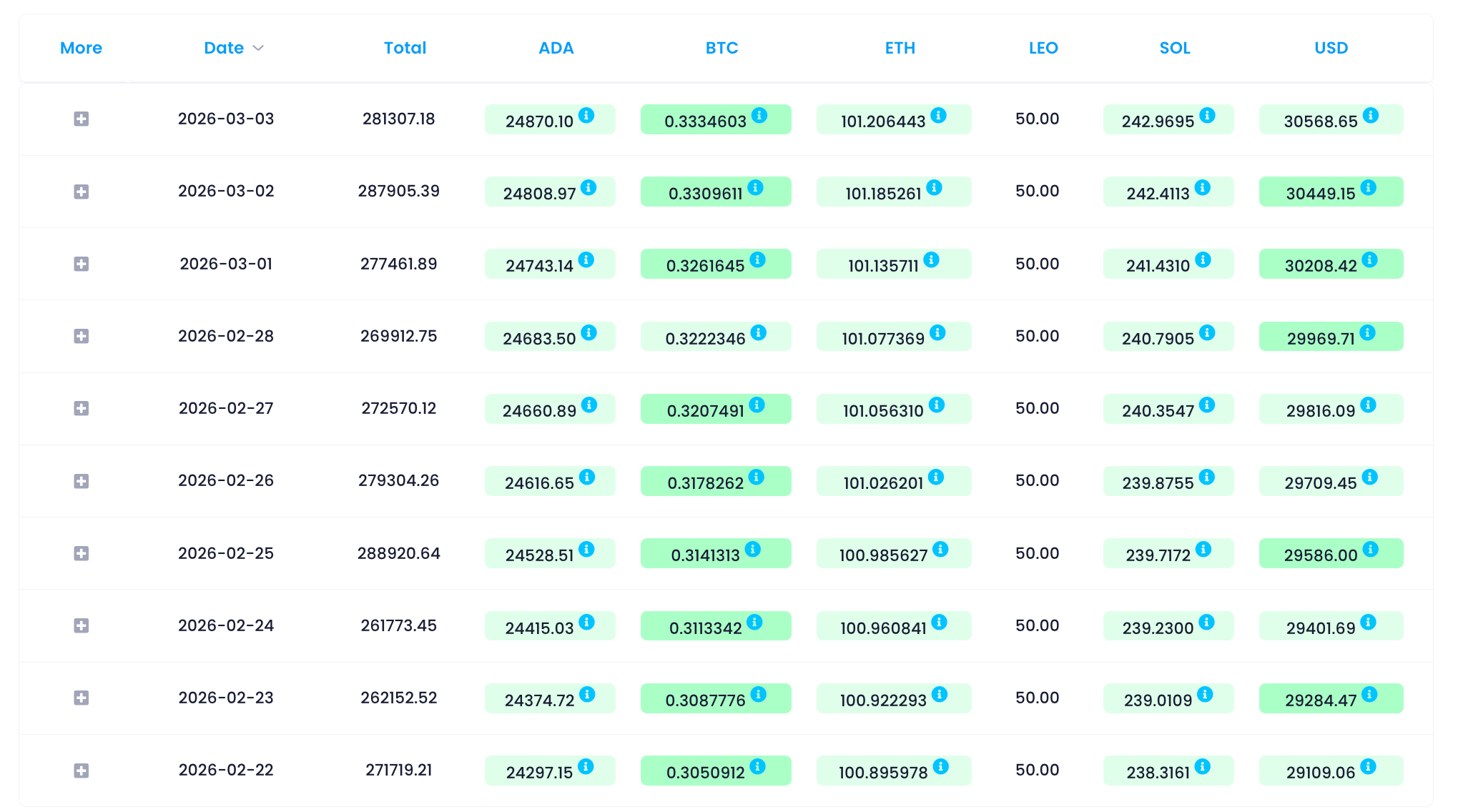Image resolution: width=1458 pixels, height=812 pixels.
Task: Open info icon beside ADA 24808.97
Action: point(588,187)
